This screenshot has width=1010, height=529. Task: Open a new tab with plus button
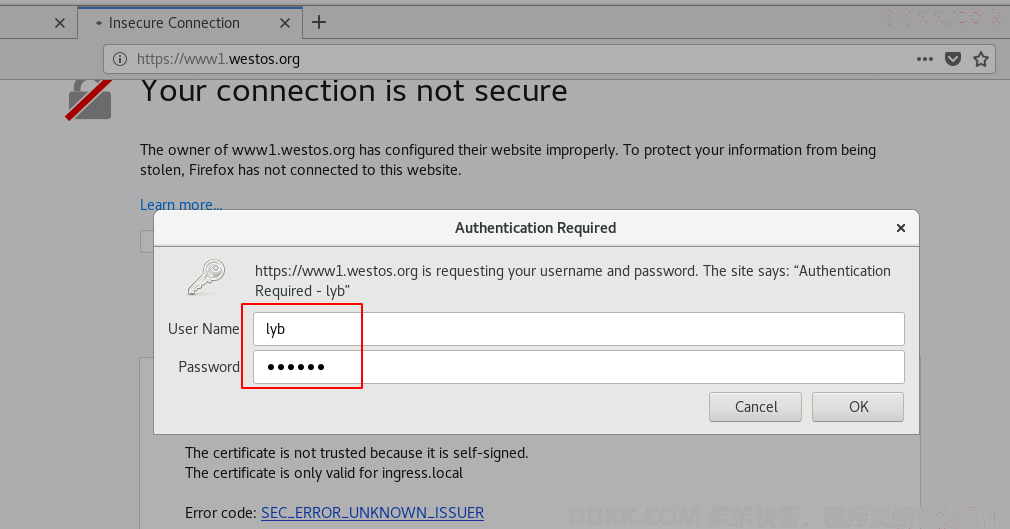pyautogui.click(x=319, y=23)
